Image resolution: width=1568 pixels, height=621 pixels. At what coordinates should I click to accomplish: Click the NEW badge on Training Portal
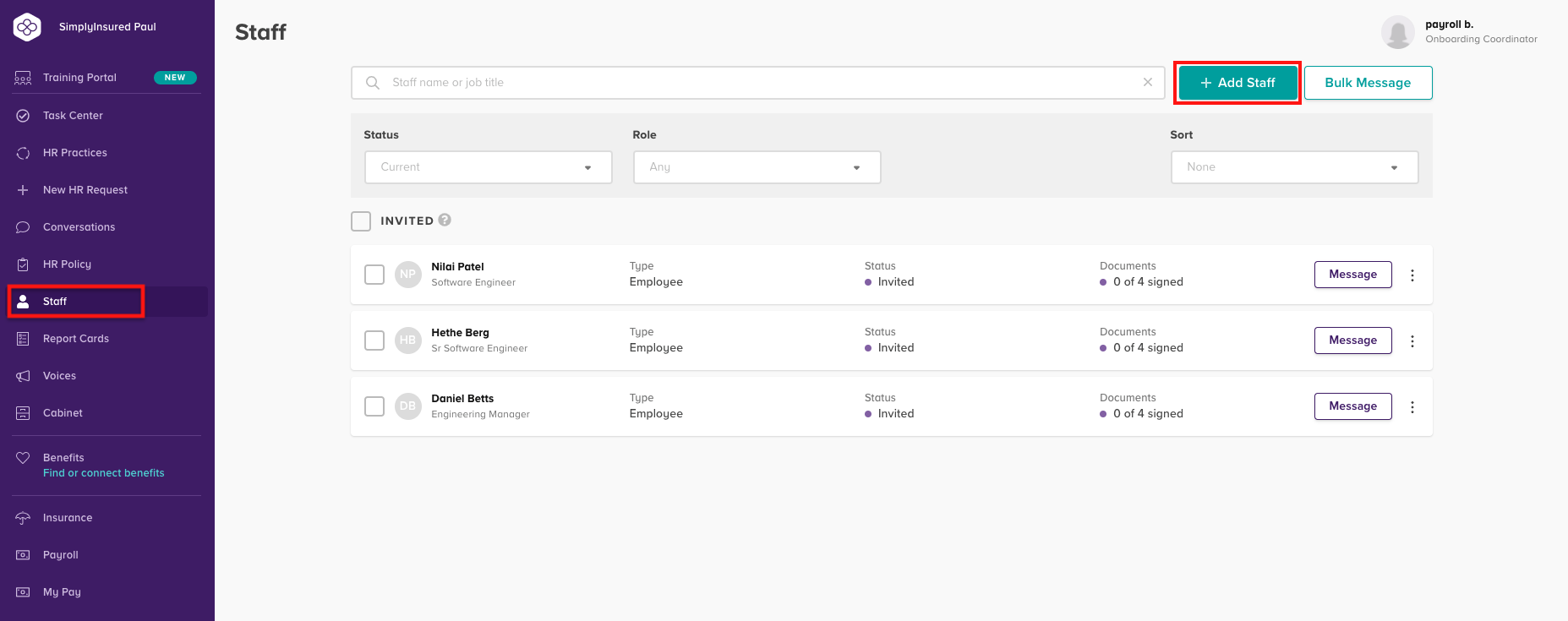point(175,78)
